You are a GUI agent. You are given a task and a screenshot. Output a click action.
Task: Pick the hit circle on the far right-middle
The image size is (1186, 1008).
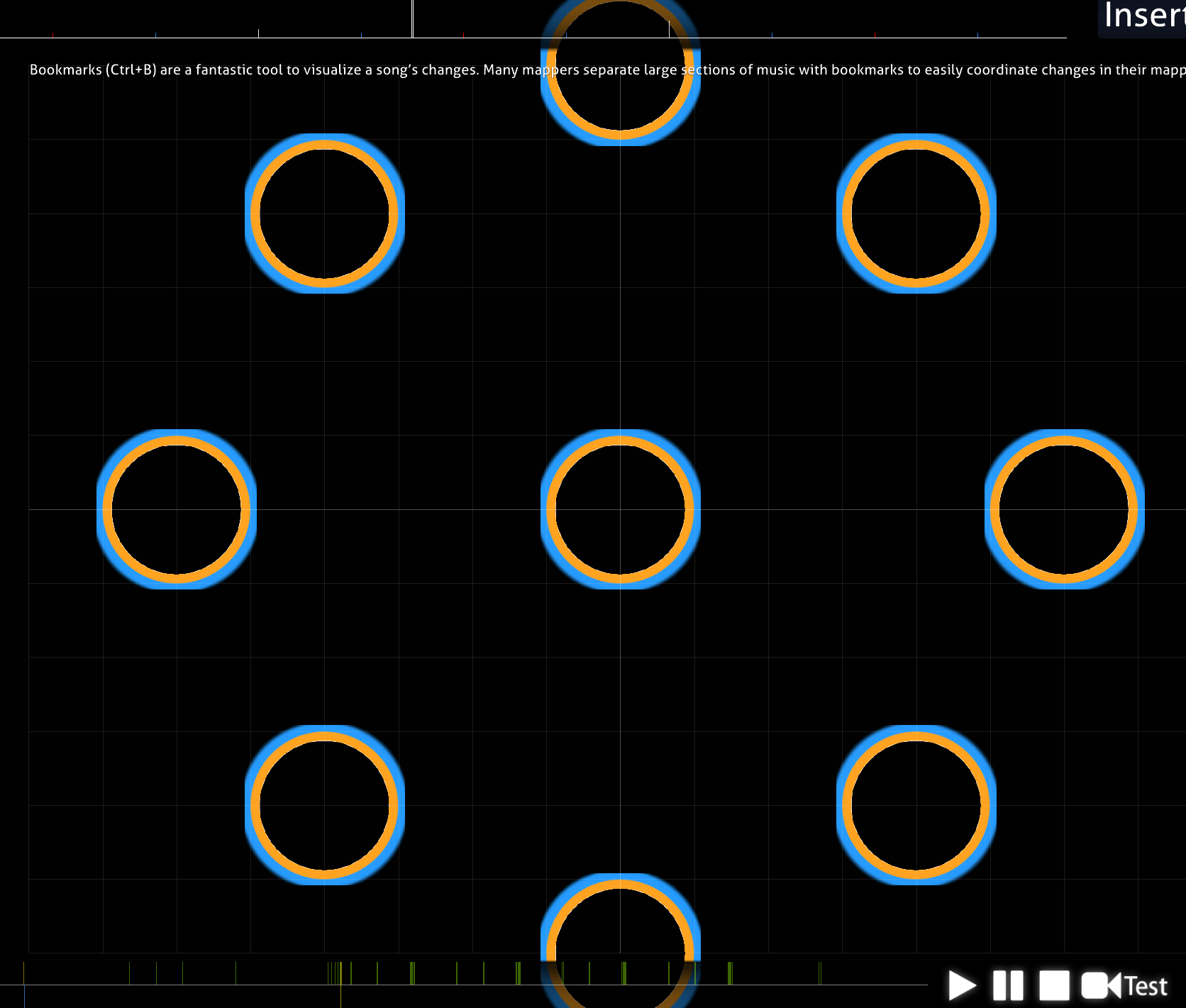click(x=1064, y=509)
